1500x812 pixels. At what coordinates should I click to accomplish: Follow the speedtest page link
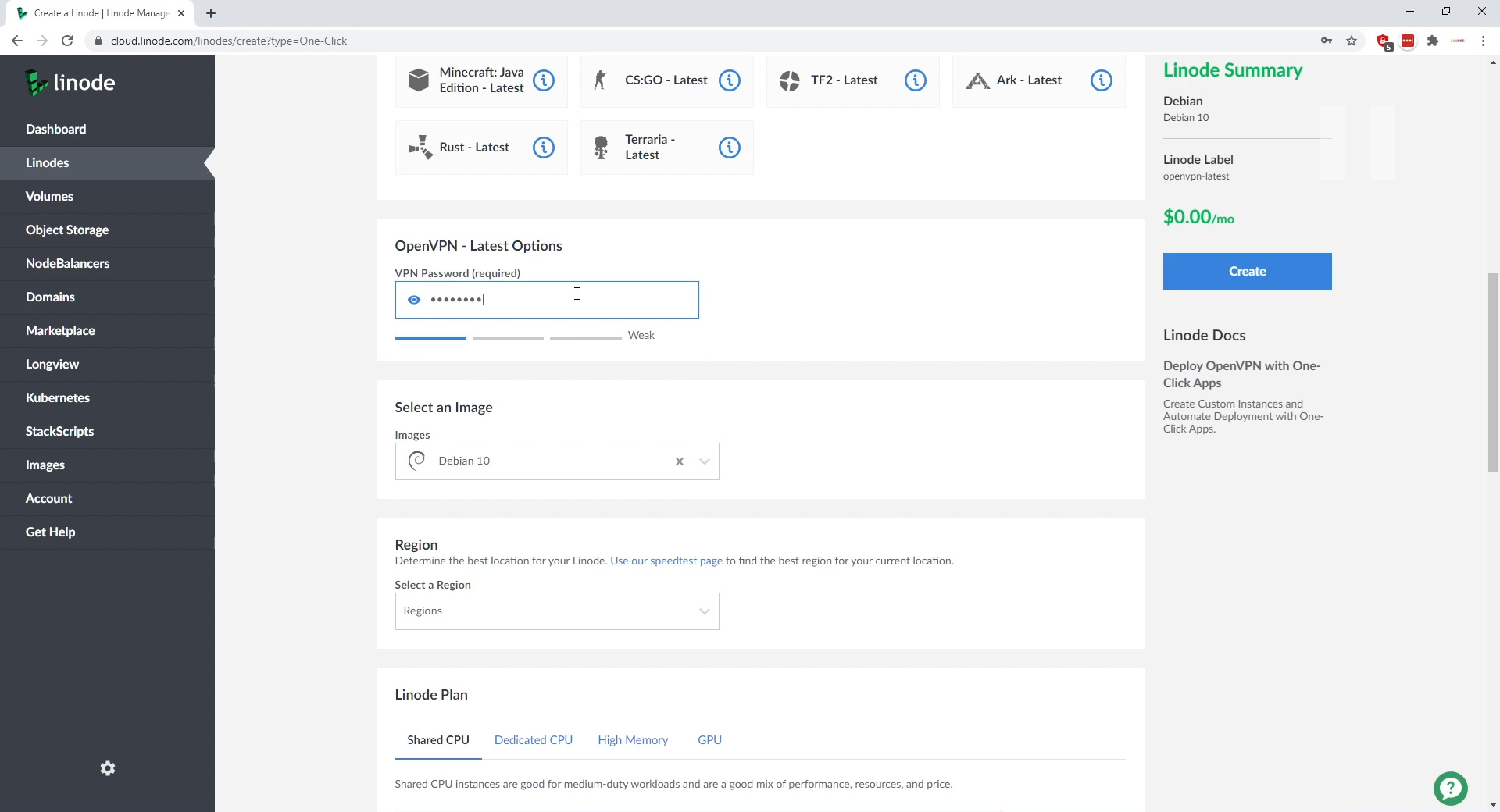pos(666,561)
